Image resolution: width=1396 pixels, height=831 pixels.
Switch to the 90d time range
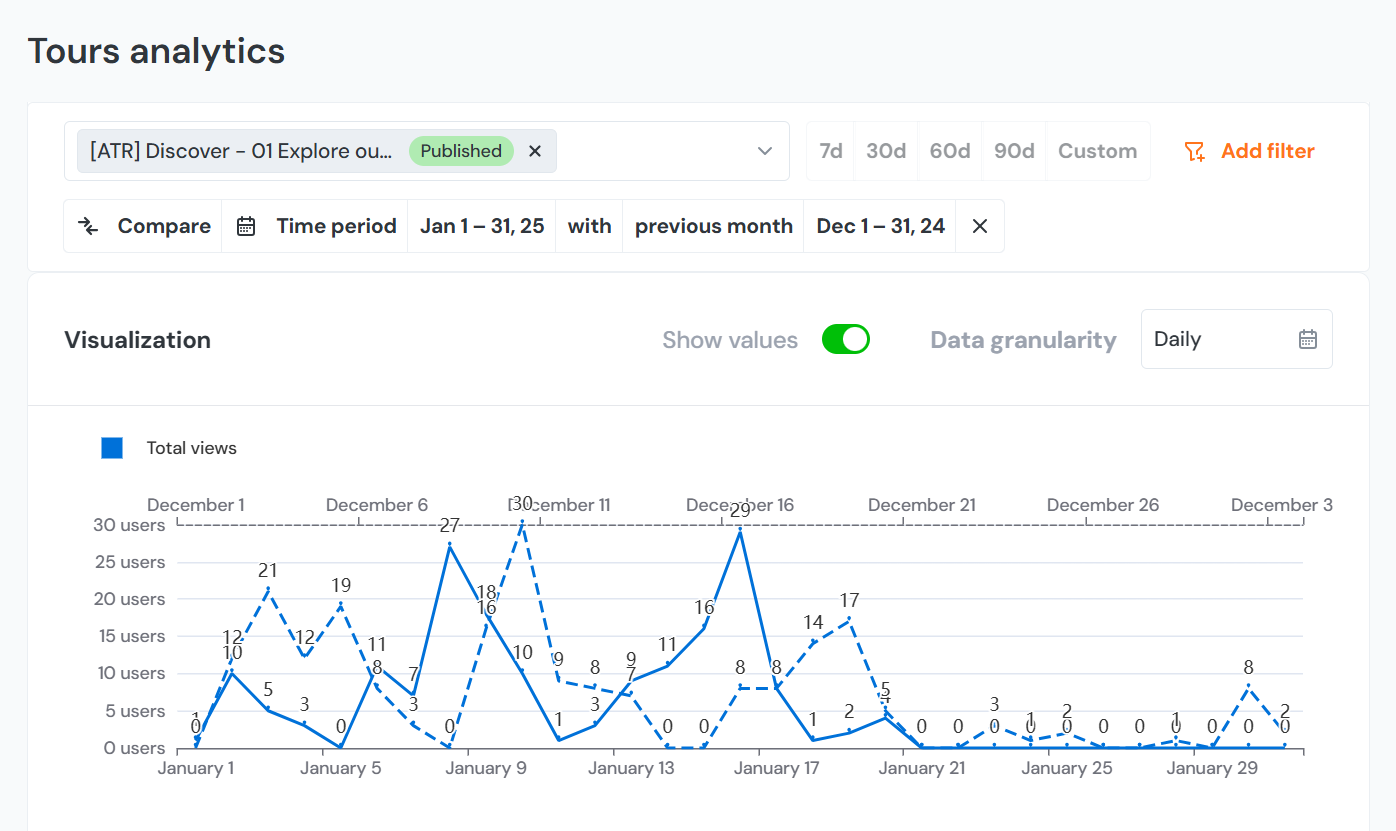click(1014, 151)
